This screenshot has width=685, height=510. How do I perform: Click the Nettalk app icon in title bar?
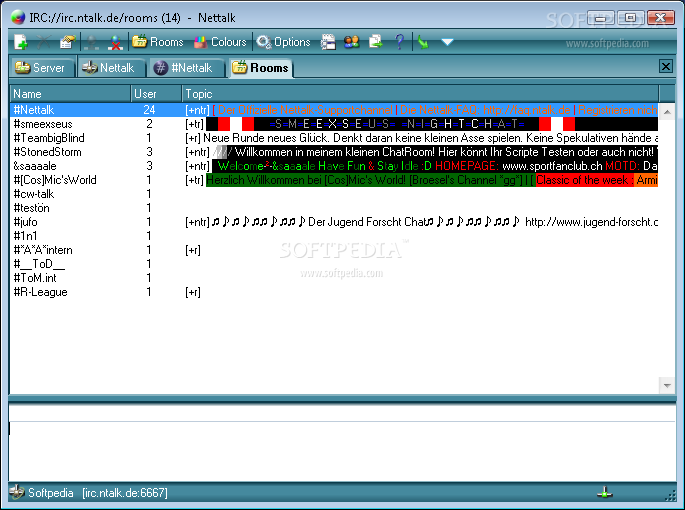[18, 17]
